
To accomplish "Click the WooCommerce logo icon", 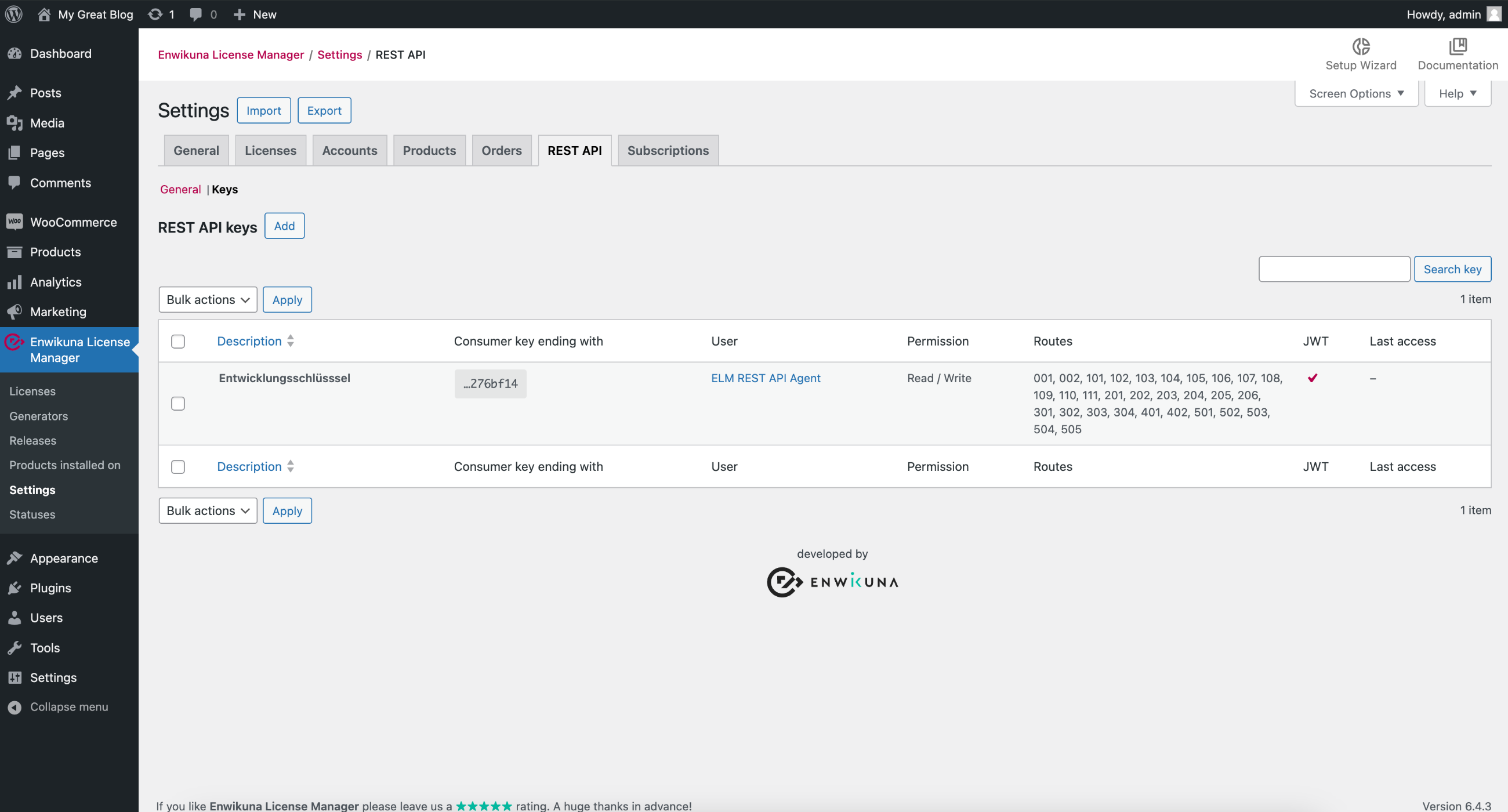I will [14, 222].
